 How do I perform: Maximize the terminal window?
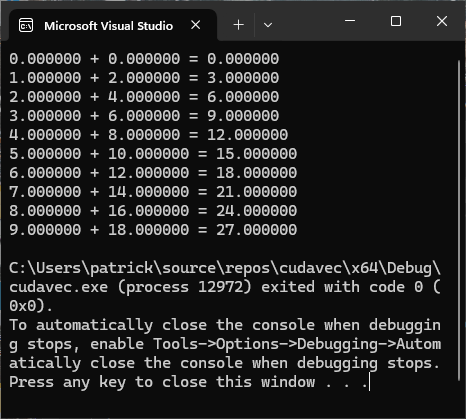396,21
